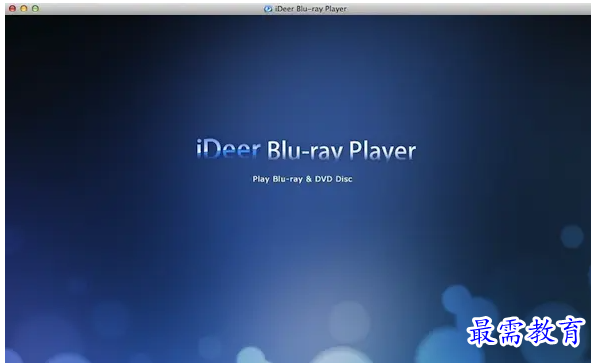Viewport: 591px width, 363px height.
Task: Maximize the window with the green button
Action: click(35, 8)
